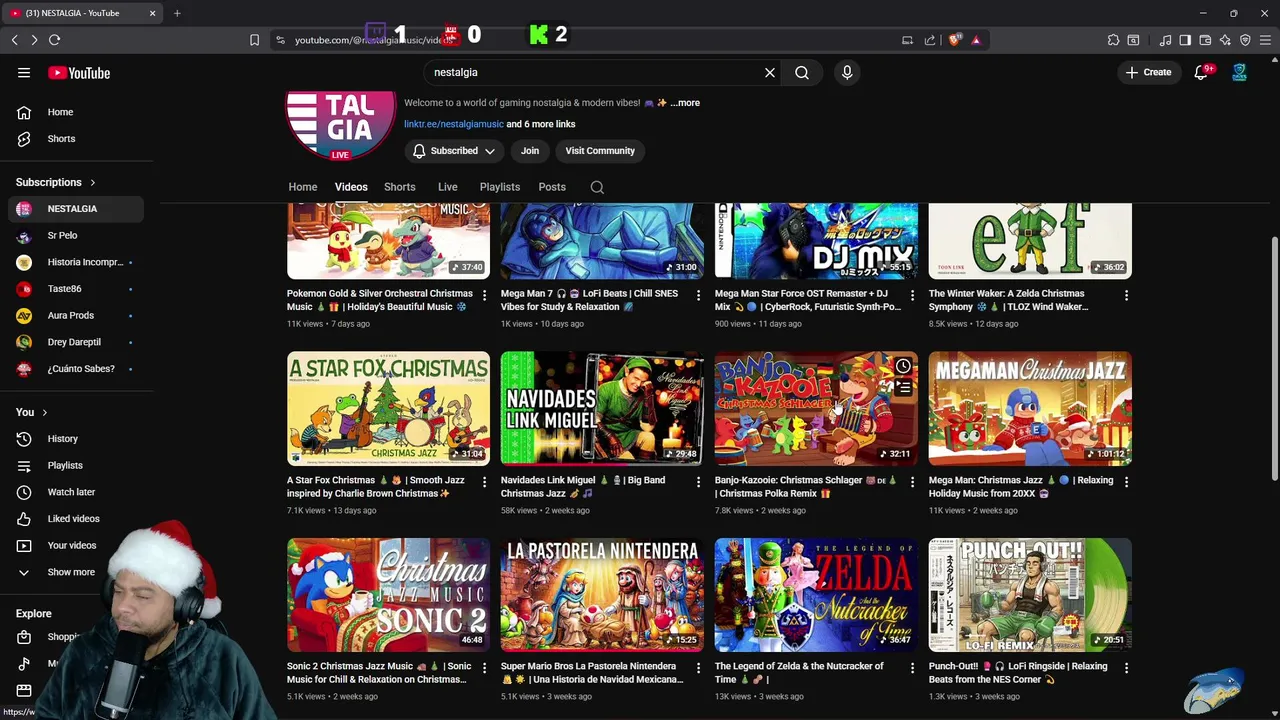
Task: Open options for Mega Man Star Force video
Action: (x=912, y=295)
